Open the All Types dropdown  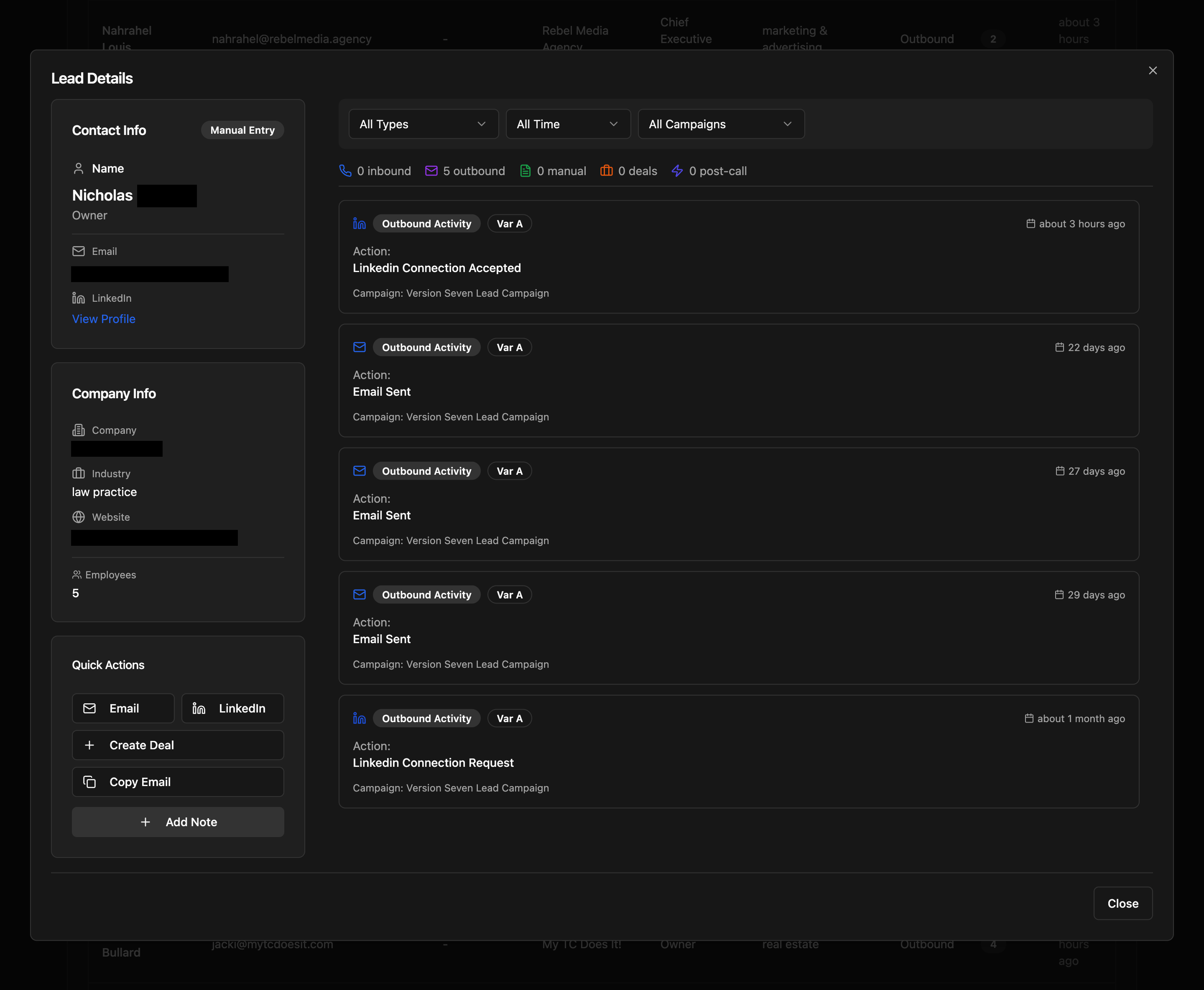tap(423, 124)
